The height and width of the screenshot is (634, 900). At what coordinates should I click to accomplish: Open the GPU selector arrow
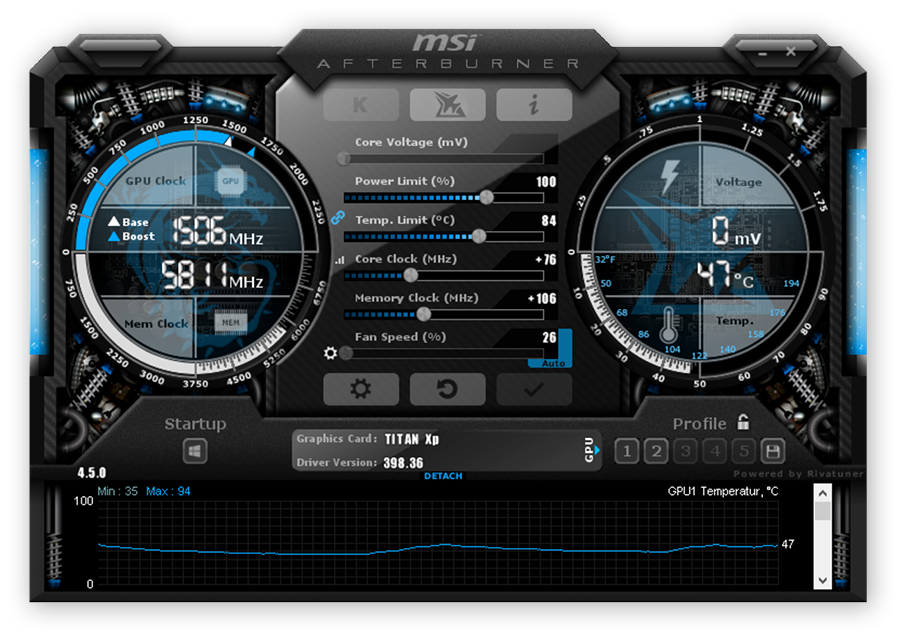(x=599, y=452)
